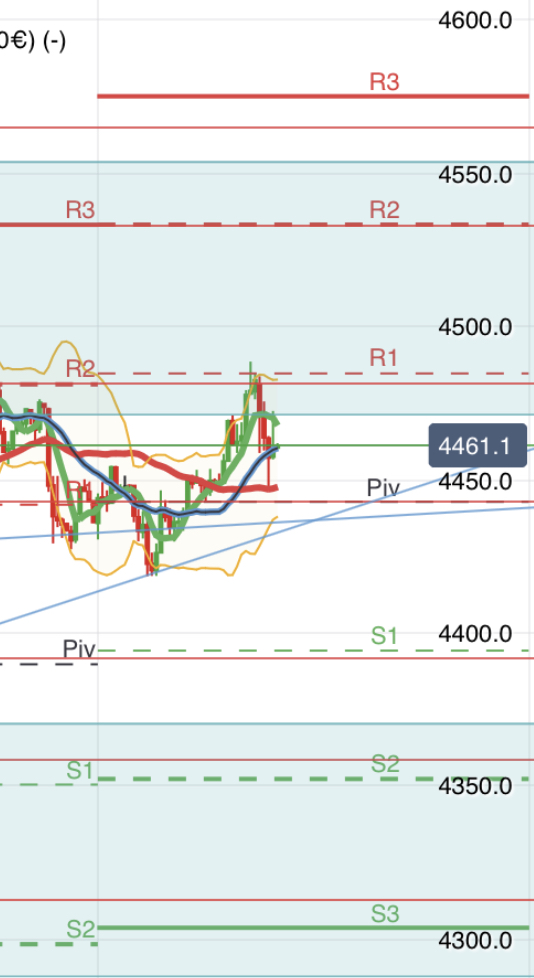This screenshot has height=978, width=534.
Task: Select the 4400.0 price axis label
Action: [475, 634]
